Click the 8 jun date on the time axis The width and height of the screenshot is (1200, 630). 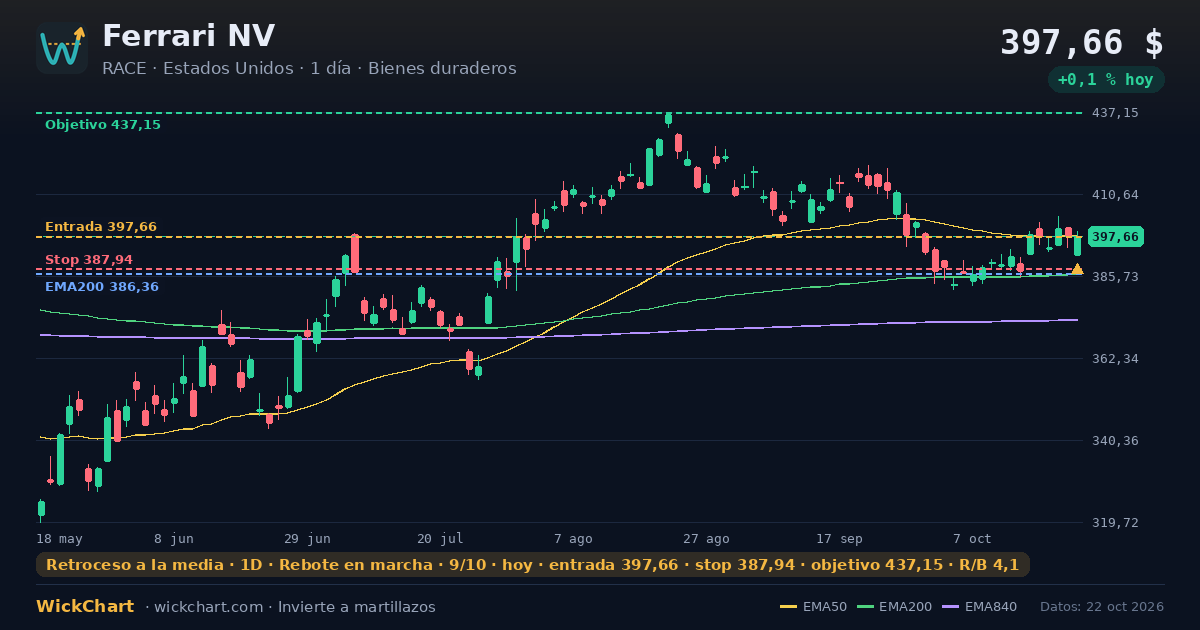[x=174, y=538]
